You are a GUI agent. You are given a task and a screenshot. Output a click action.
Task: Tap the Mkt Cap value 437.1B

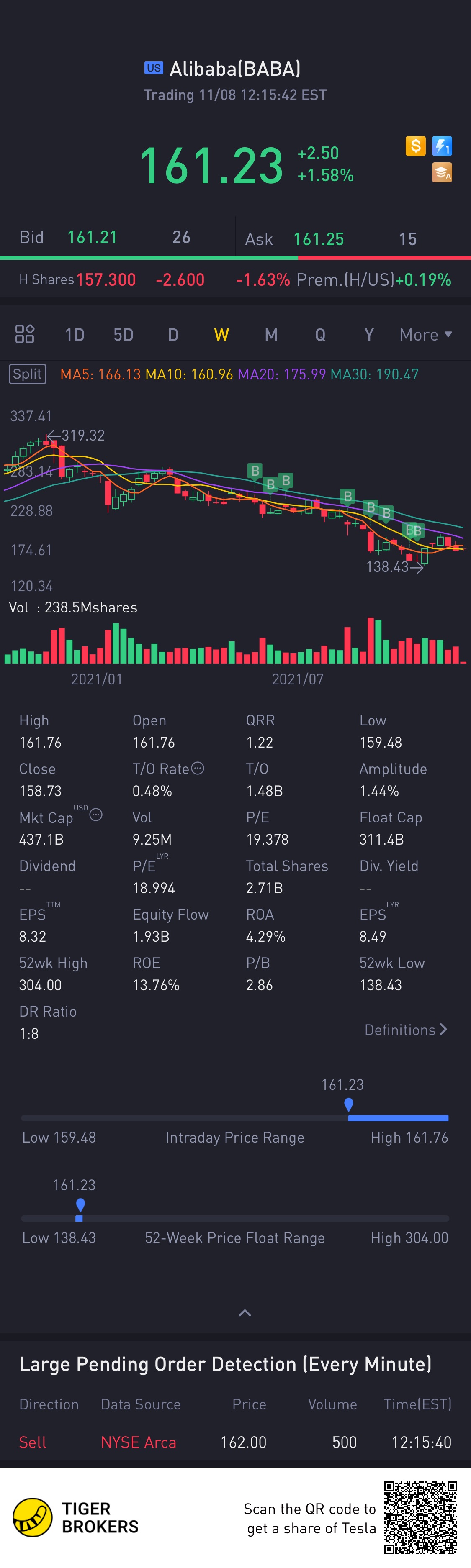coord(41,839)
